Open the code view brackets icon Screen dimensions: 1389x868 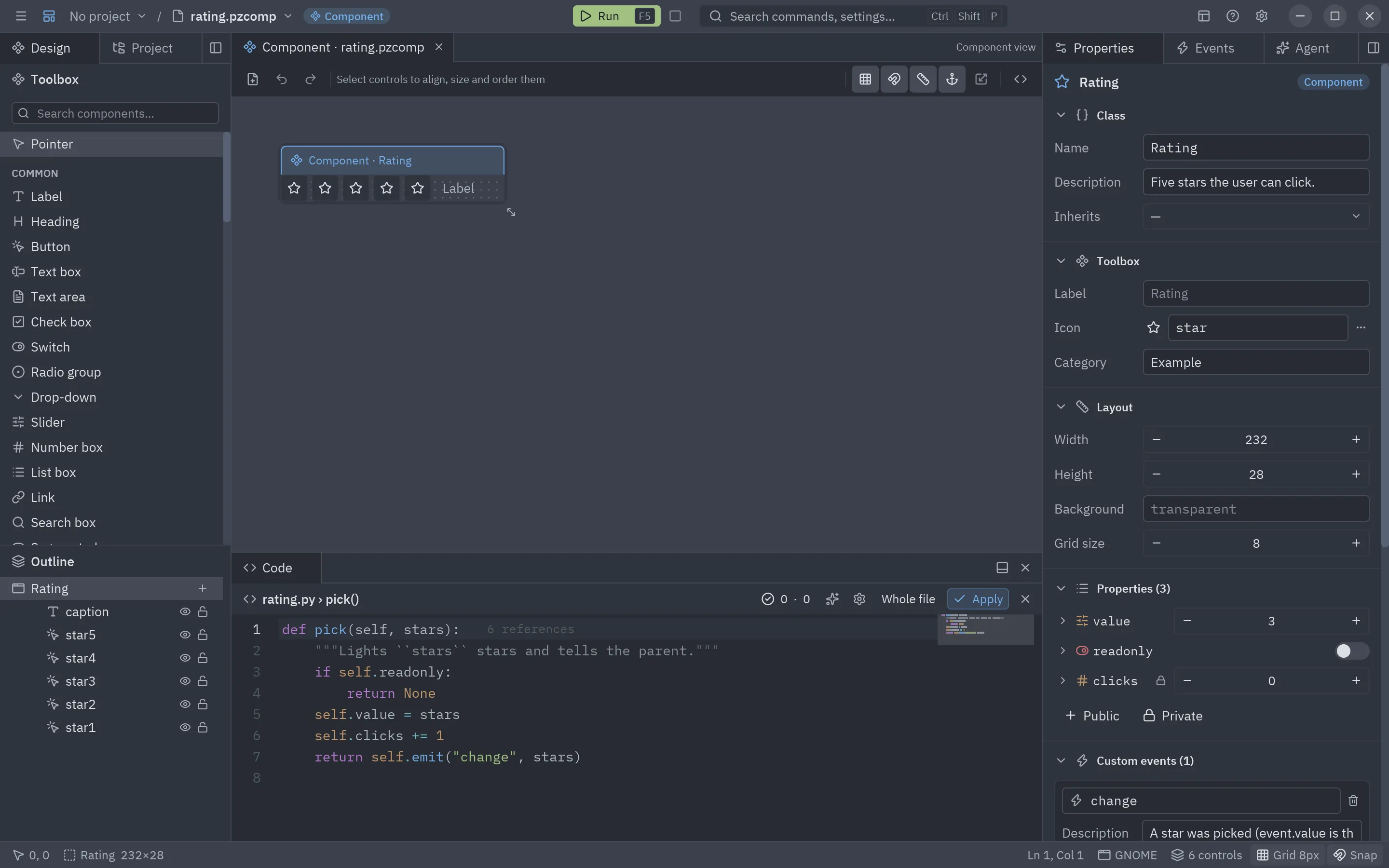tap(1020, 79)
